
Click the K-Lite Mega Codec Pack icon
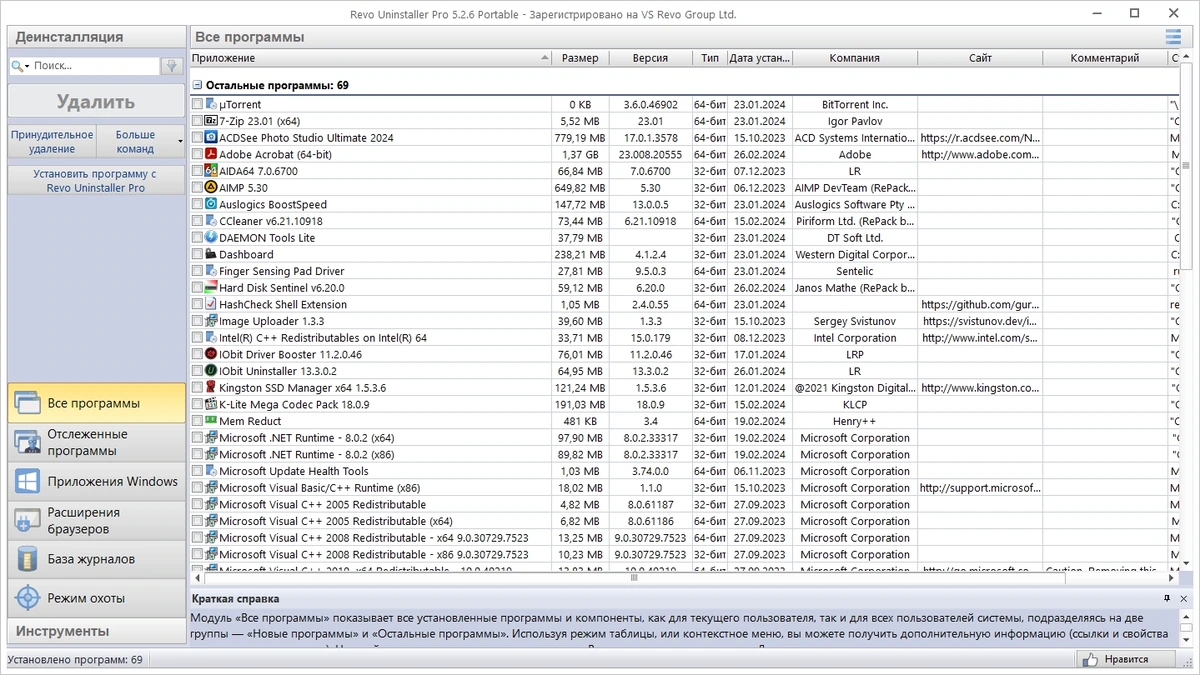[211, 404]
